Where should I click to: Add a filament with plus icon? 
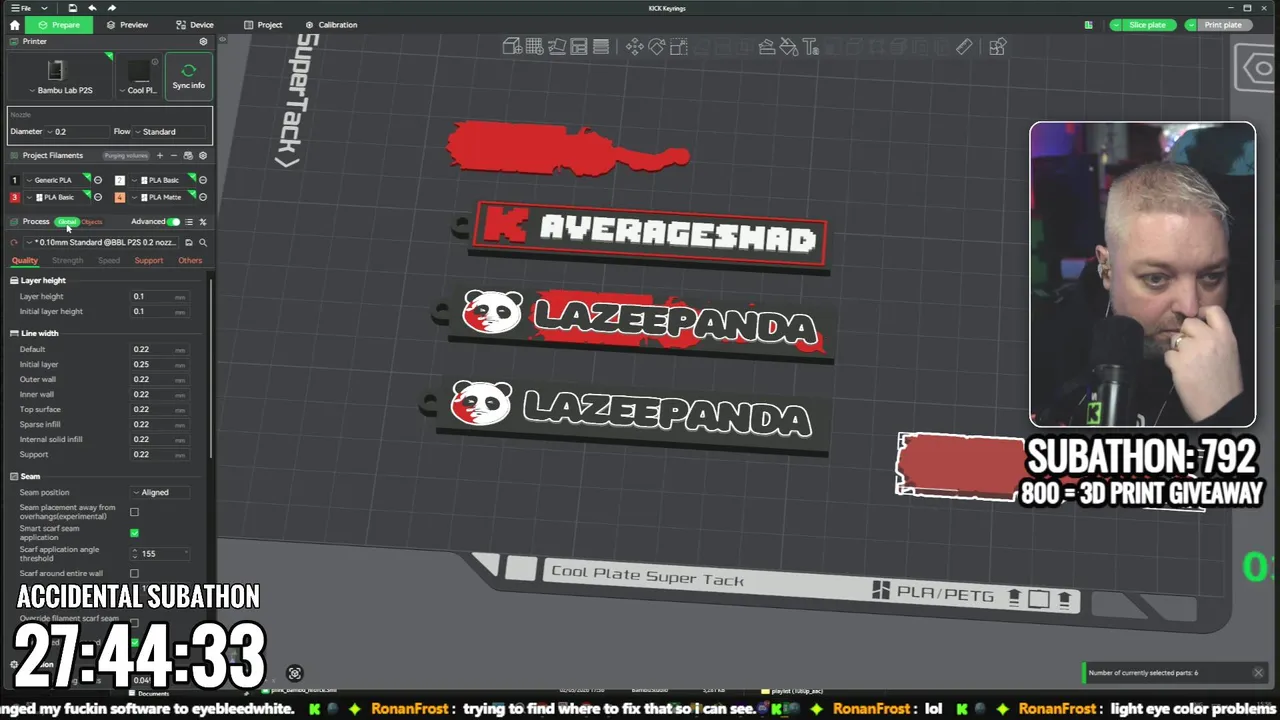pyautogui.click(x=159, y=155)
